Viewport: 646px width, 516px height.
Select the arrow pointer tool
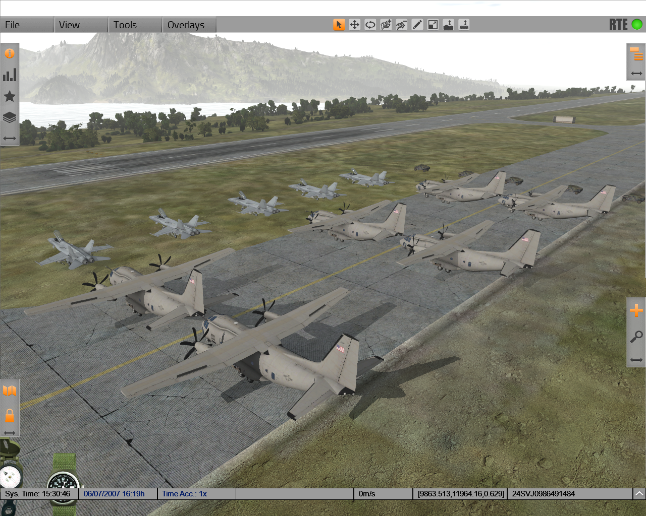click(x=339, y=25)
